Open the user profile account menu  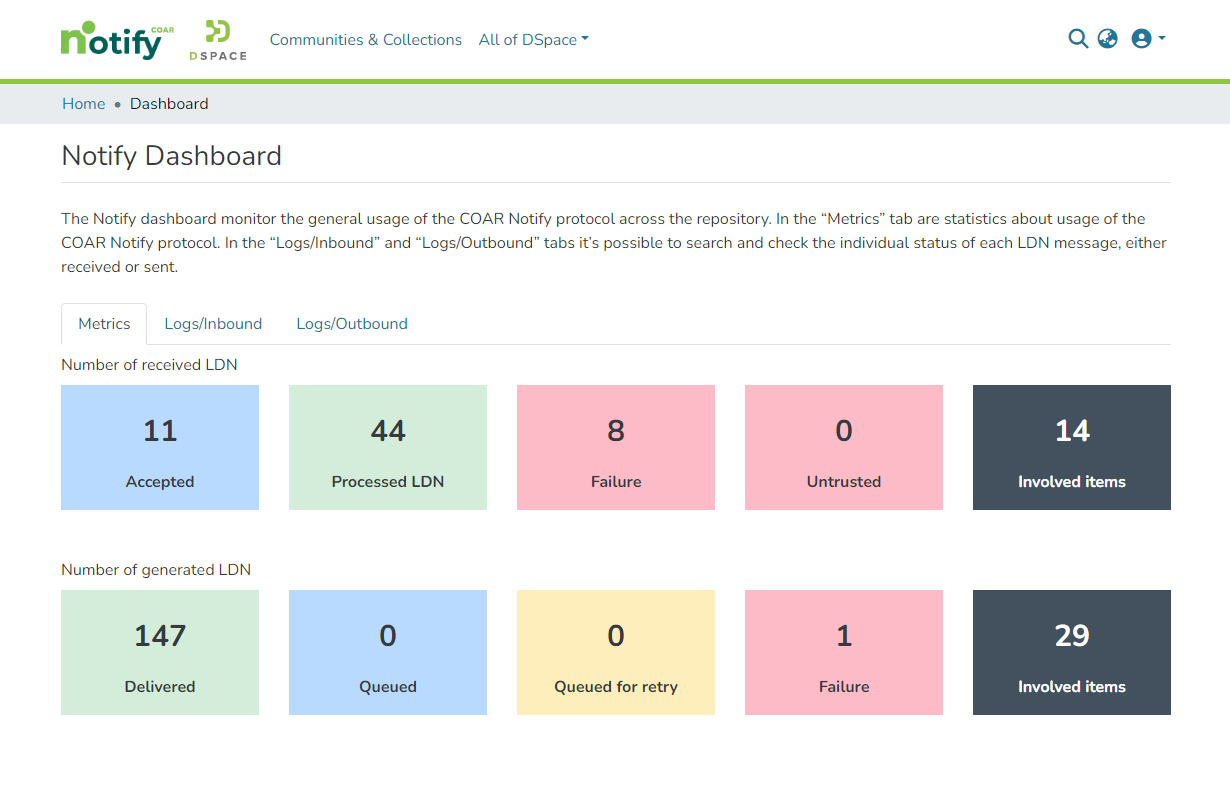tap(1147, 39)
